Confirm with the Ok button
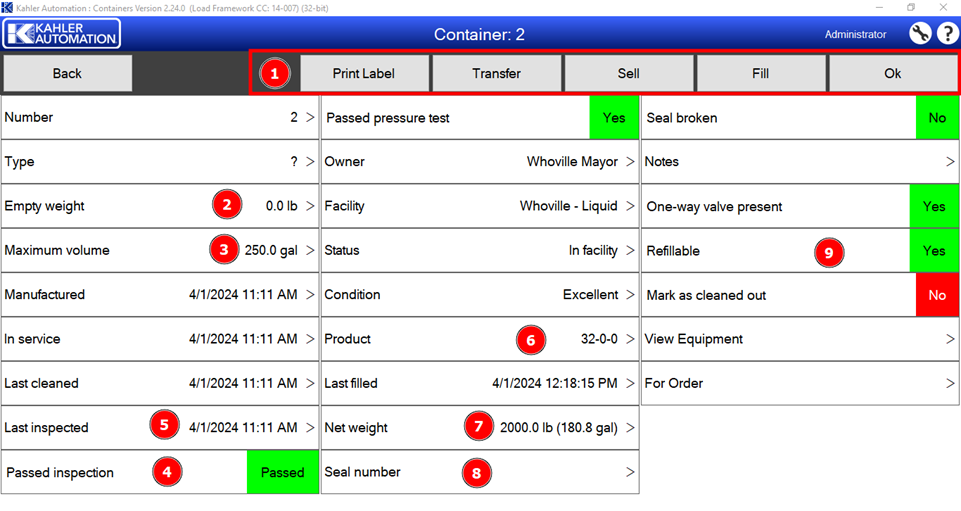The image size is (961, 511). (893, 74)
